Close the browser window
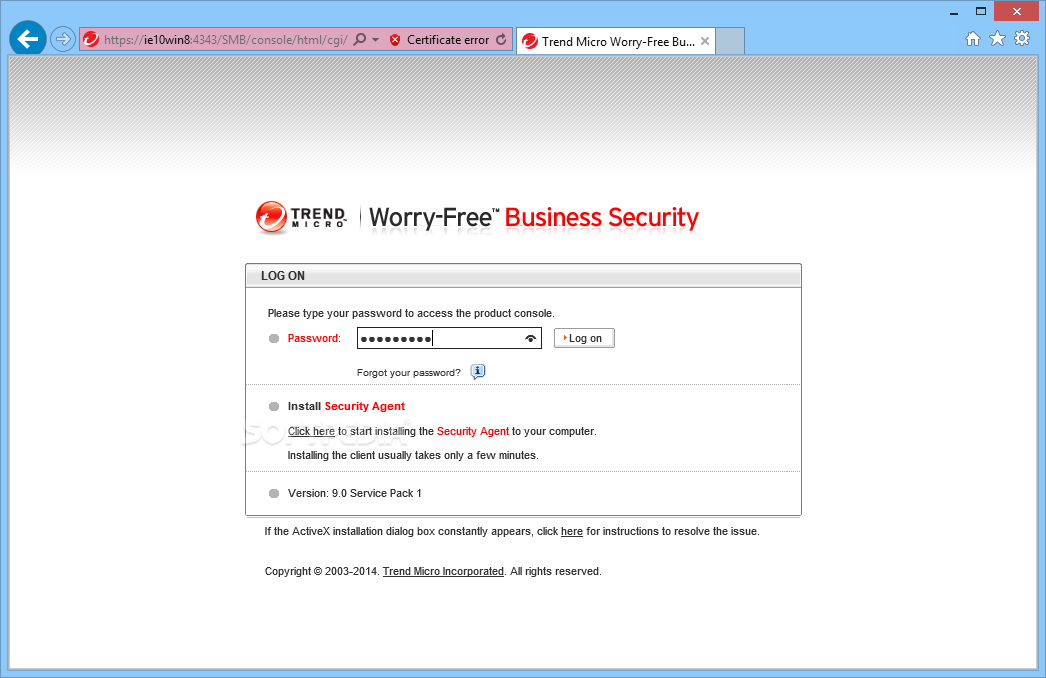This screenshot has width=1046, height=678. 1017,11
